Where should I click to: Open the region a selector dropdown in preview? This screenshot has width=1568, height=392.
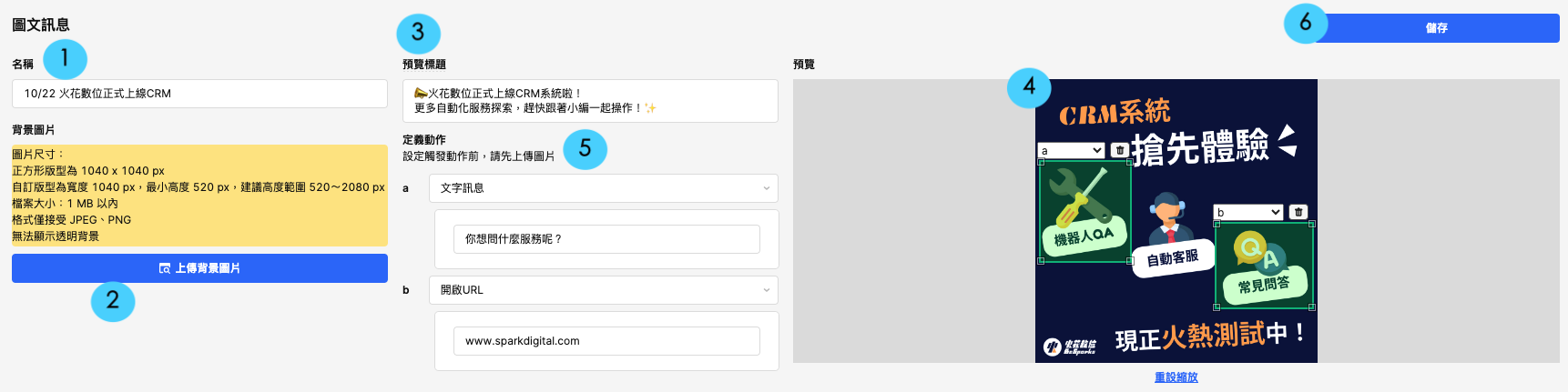tap(1072, 150)
